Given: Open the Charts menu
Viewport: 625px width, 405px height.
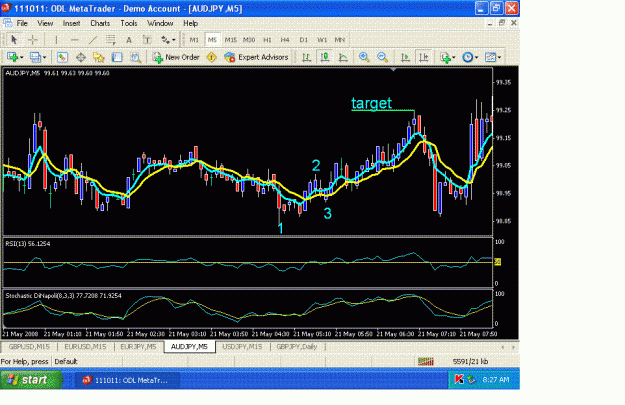Looking at the screenshot, I should (100, 24).
